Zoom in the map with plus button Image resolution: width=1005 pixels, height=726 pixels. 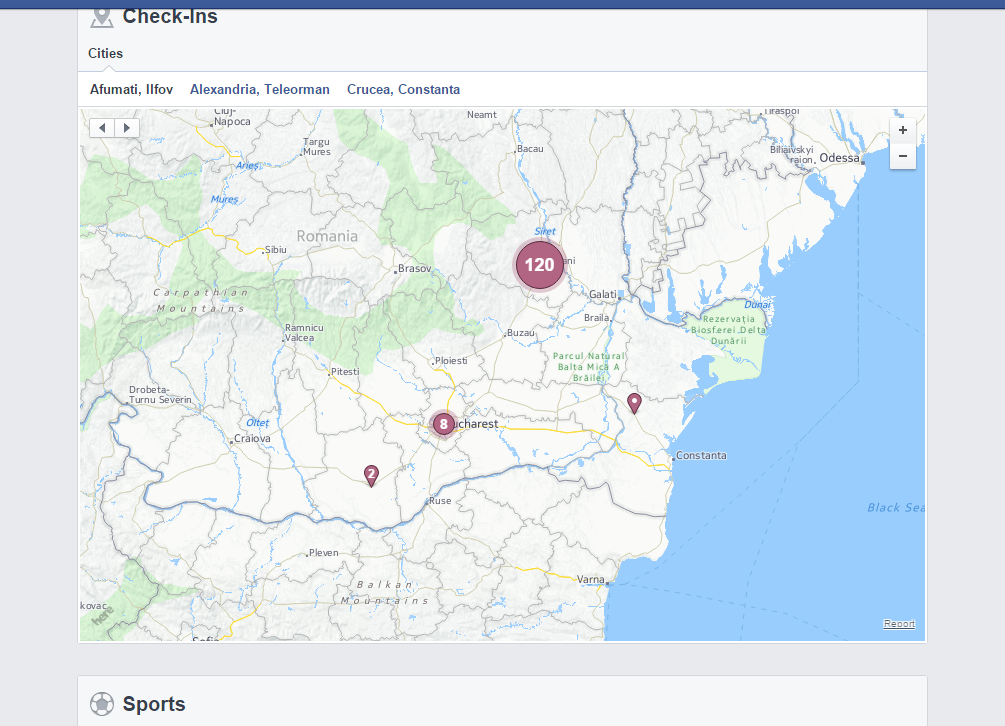(x=902, y=130)
